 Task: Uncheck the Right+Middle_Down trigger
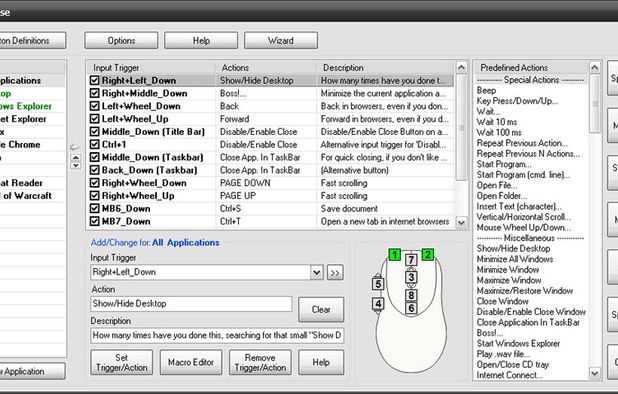[x=94, y=93]
